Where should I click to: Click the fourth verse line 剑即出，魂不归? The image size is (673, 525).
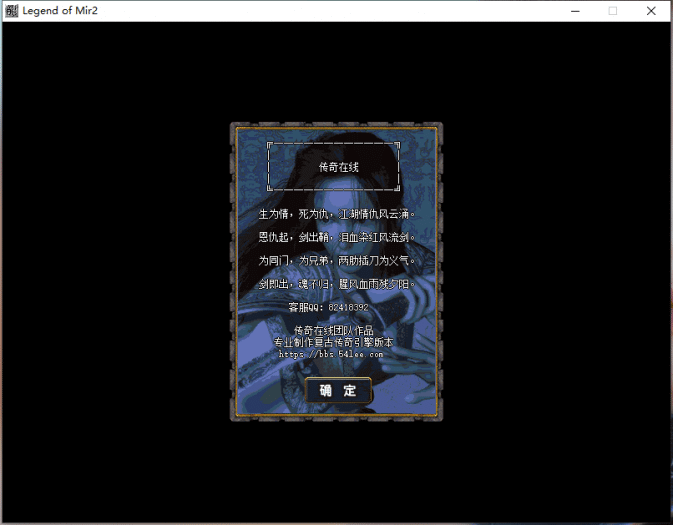pyautogui.click(x=336, y=285)
